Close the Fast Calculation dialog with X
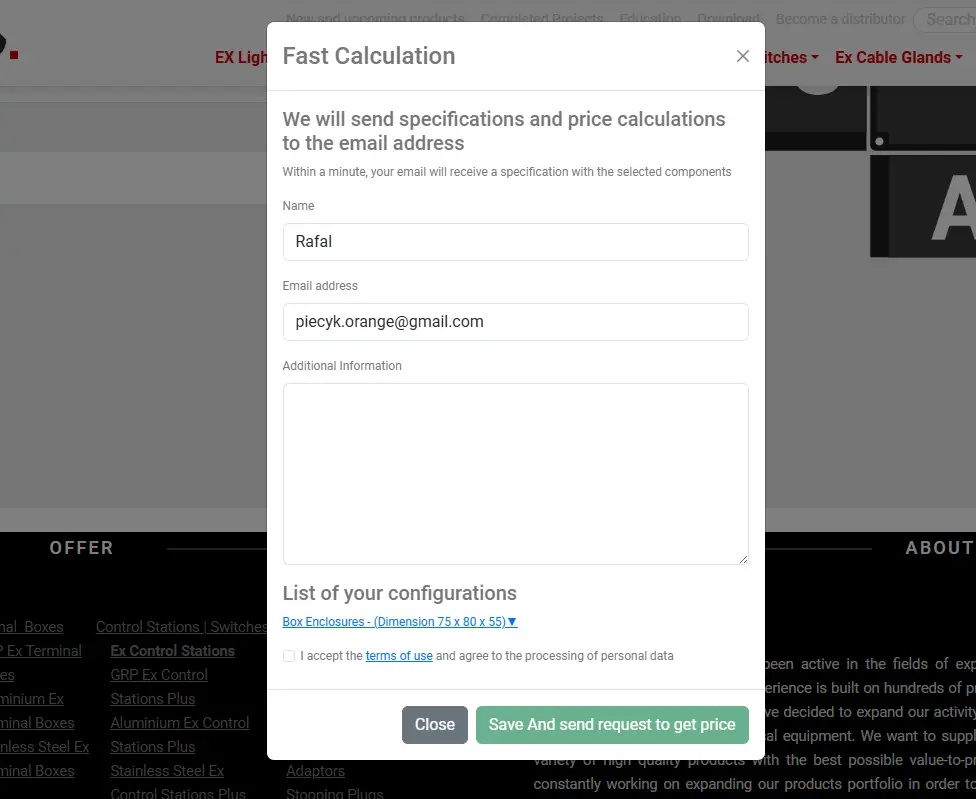 pyautogui.click(x=742, y=56)
